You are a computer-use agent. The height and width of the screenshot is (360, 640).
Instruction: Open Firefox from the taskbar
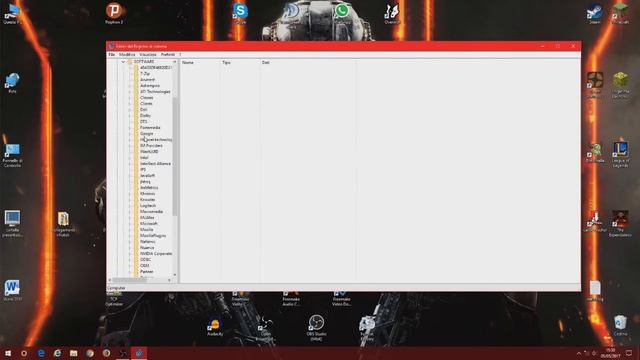106,353
